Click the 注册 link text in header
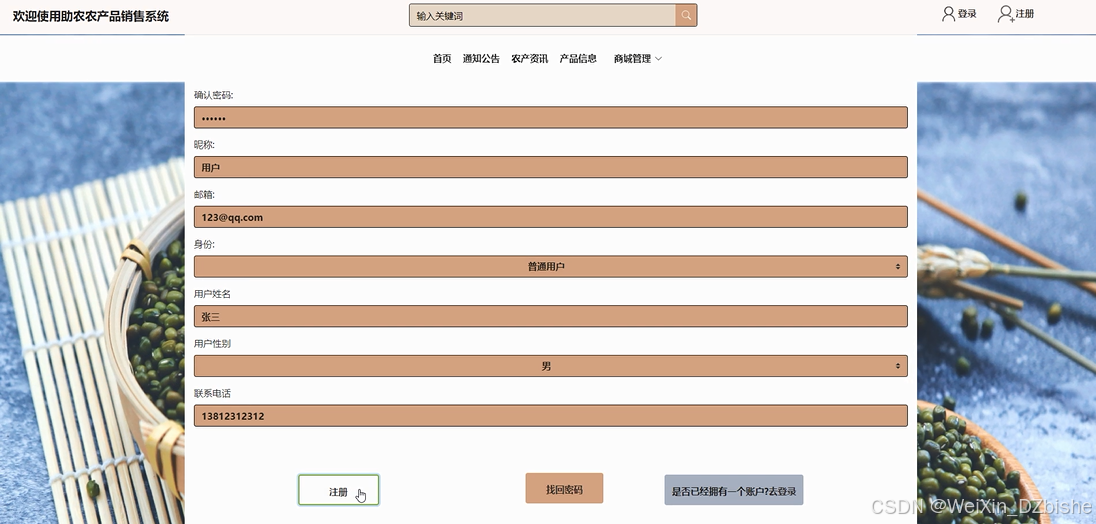This screenshot has height=524, width=1096. [1025, 14]
